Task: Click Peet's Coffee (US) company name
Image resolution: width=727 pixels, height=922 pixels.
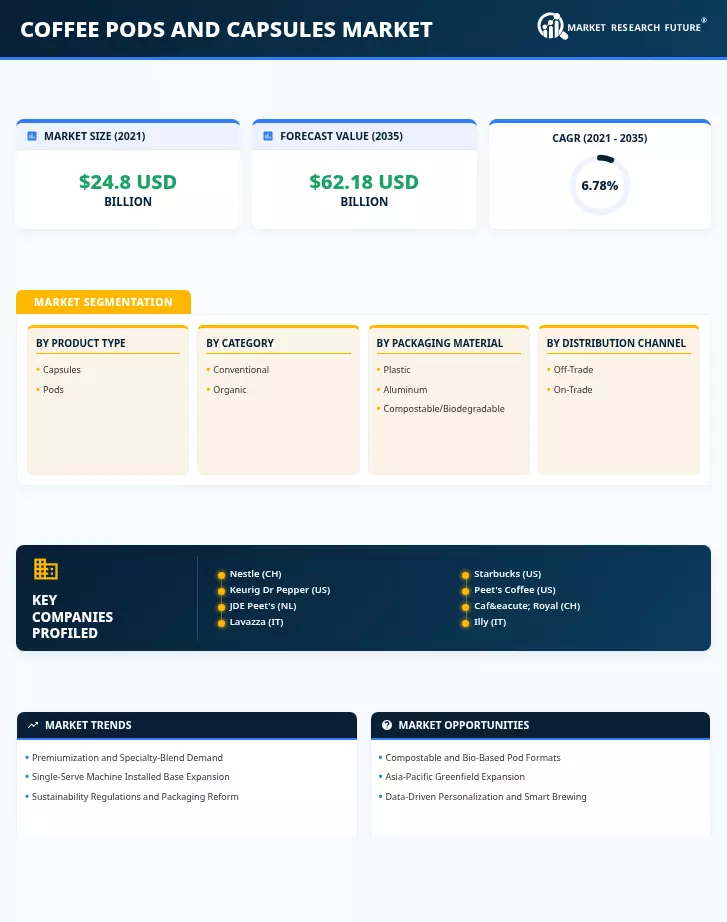Action: click(515, 590)
